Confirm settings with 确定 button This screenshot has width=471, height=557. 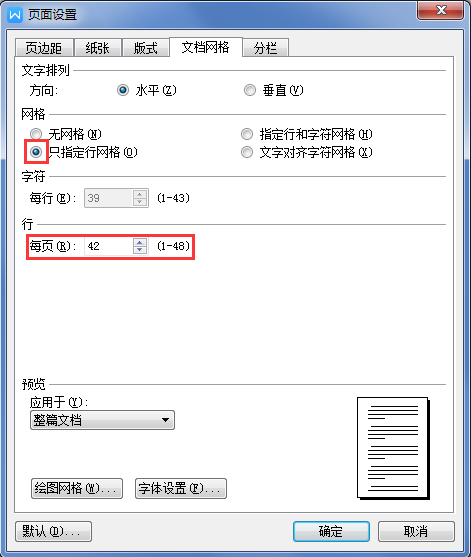point(331,531)
